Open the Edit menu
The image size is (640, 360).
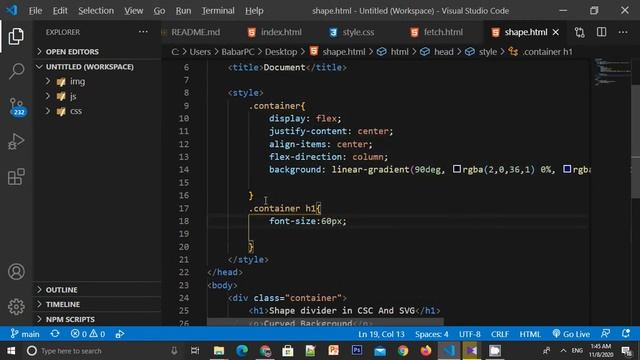(x=60, y=11)
